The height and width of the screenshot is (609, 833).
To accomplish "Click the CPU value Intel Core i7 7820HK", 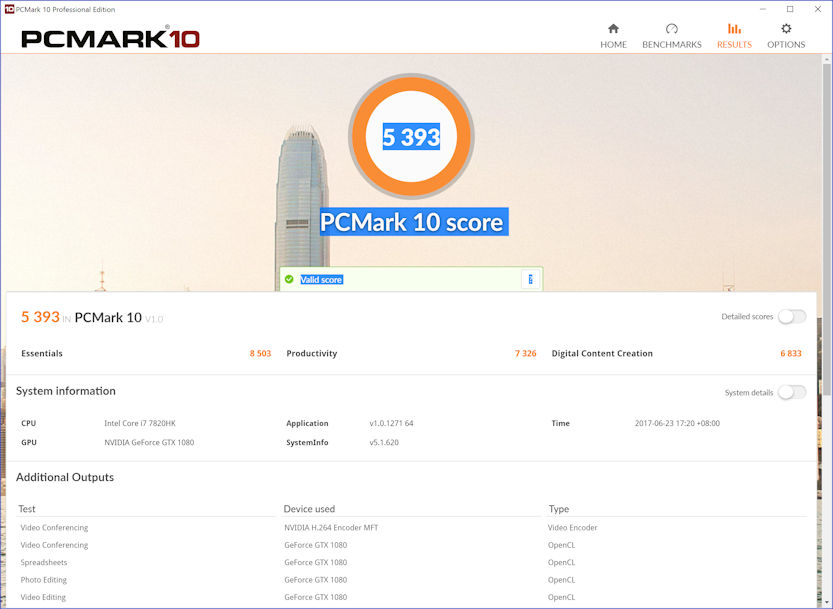I will click(x=140, y=424).
